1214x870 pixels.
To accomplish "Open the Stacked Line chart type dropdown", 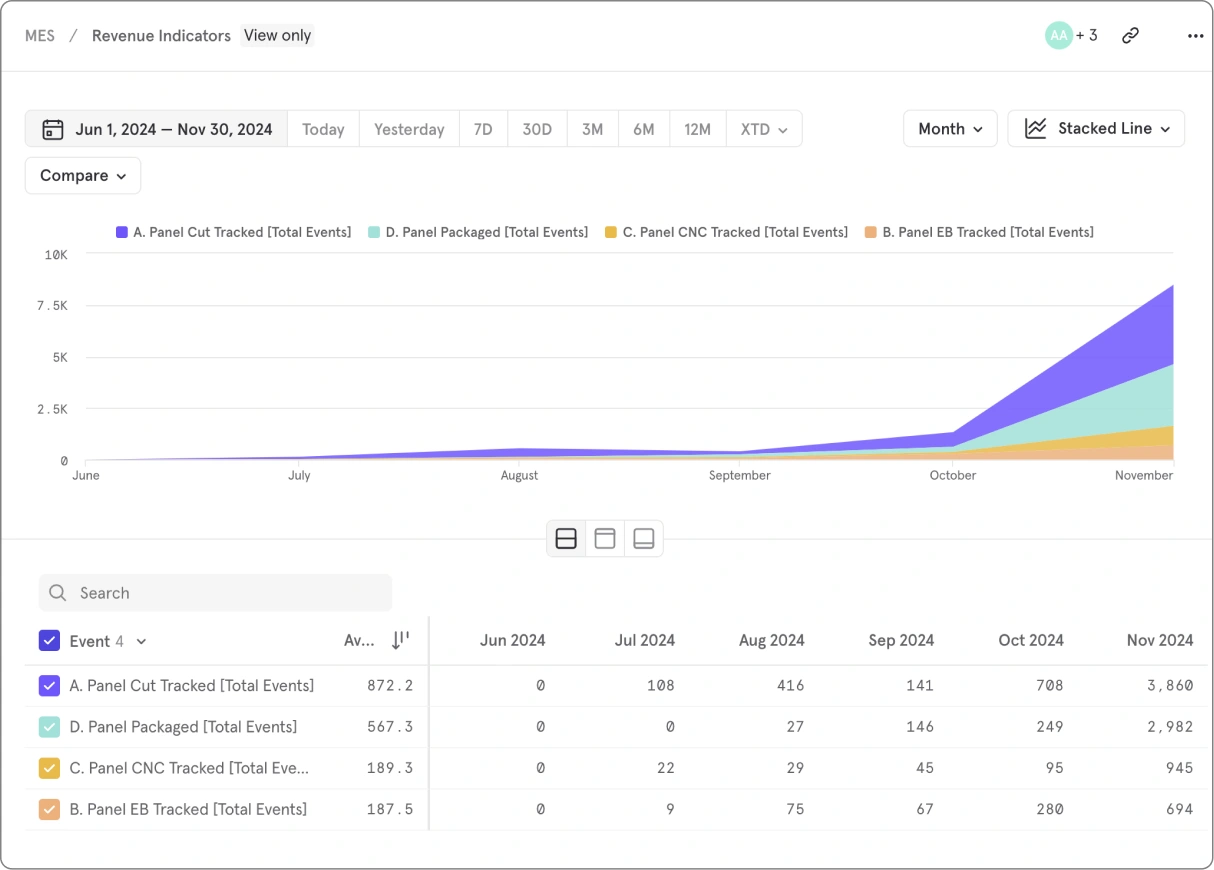I will tap(1096, 128).
